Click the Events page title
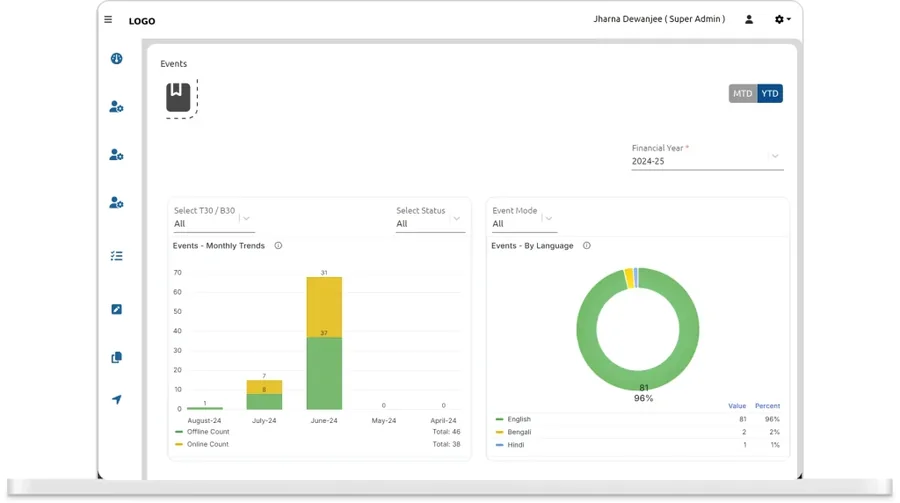900x503 pixels. point(173,64)
